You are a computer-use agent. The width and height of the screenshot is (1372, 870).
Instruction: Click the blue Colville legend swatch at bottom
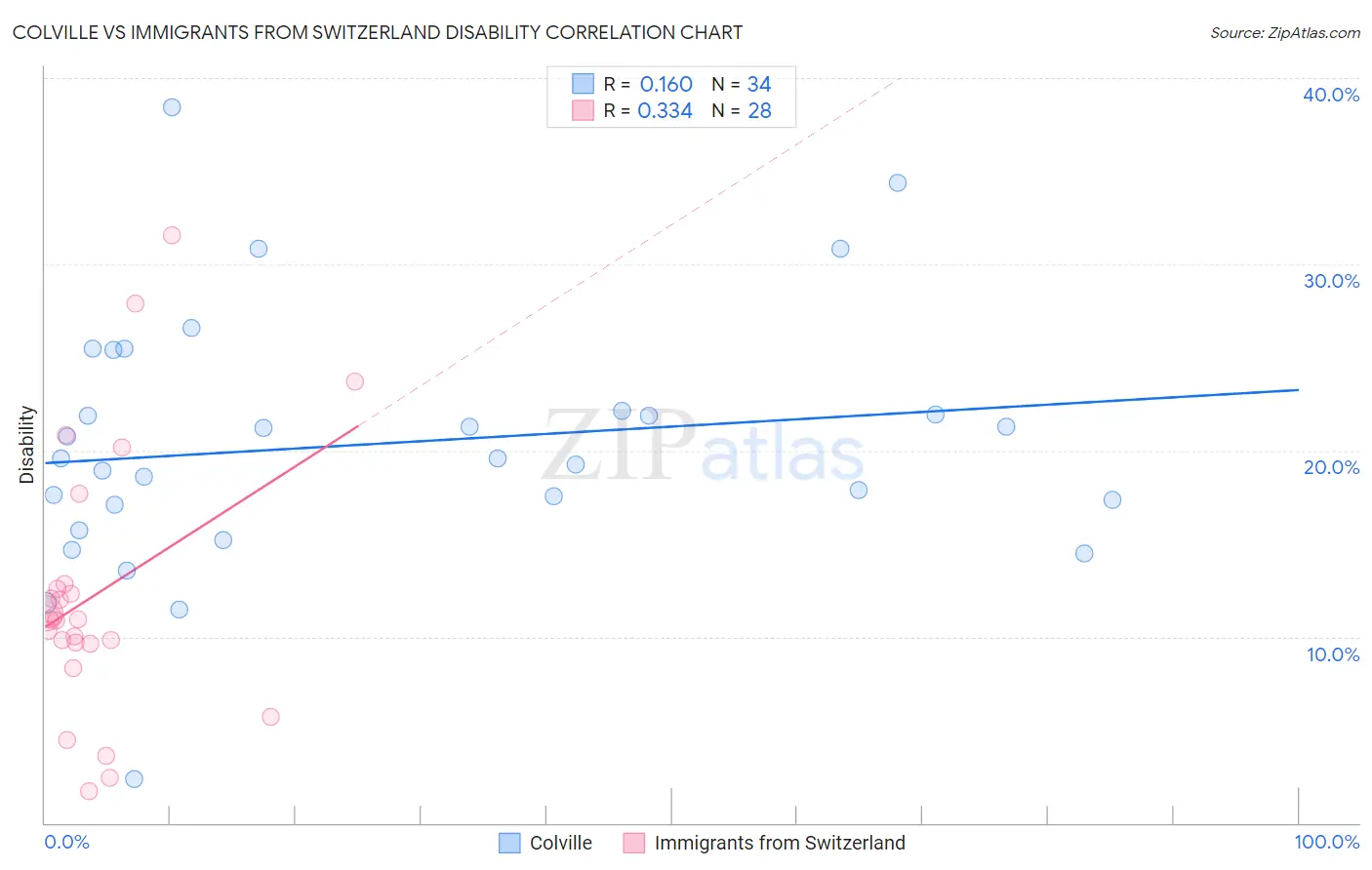pos(509,843)
